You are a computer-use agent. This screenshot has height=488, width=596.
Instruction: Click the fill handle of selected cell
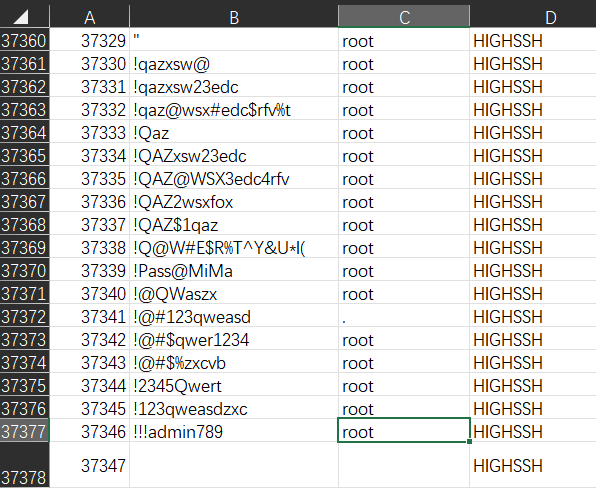469,441
